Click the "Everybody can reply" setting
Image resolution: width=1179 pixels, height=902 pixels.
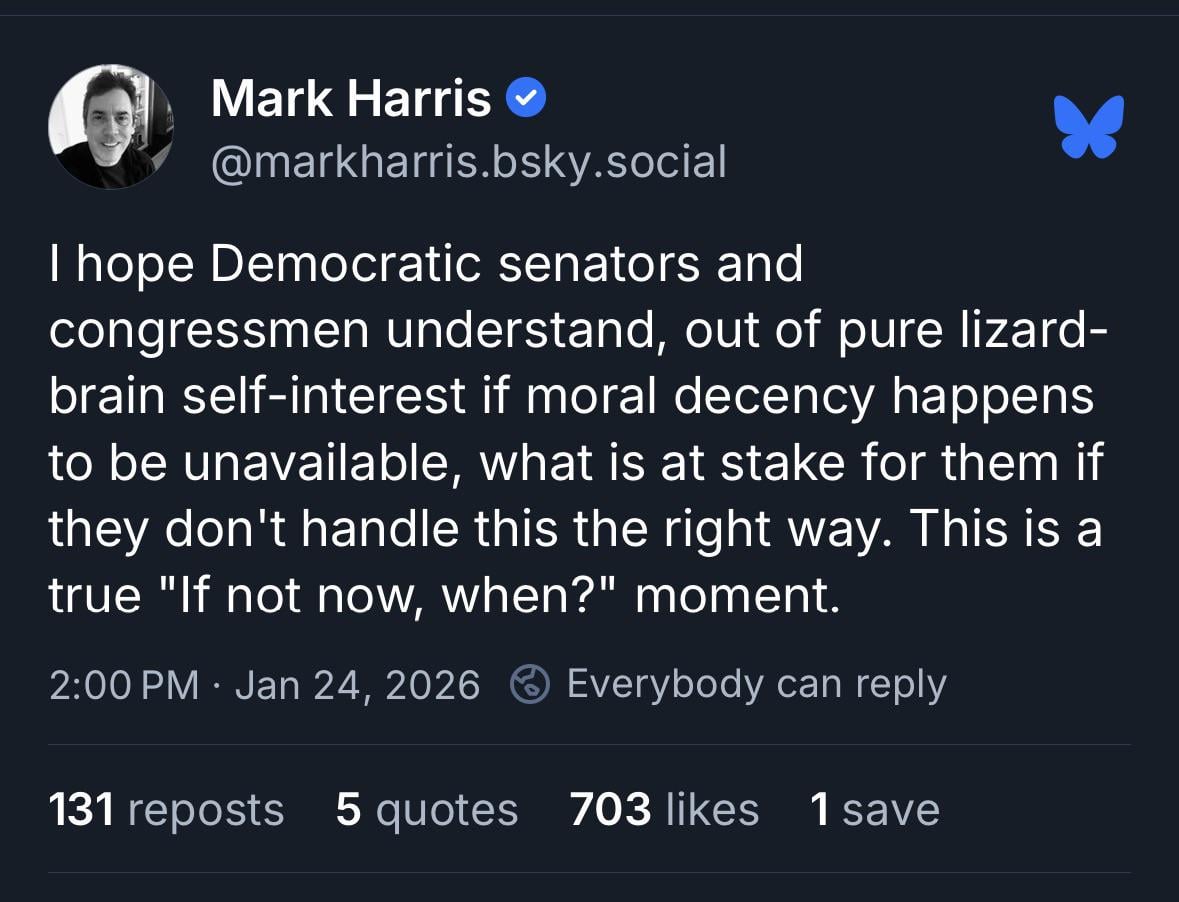755,685
